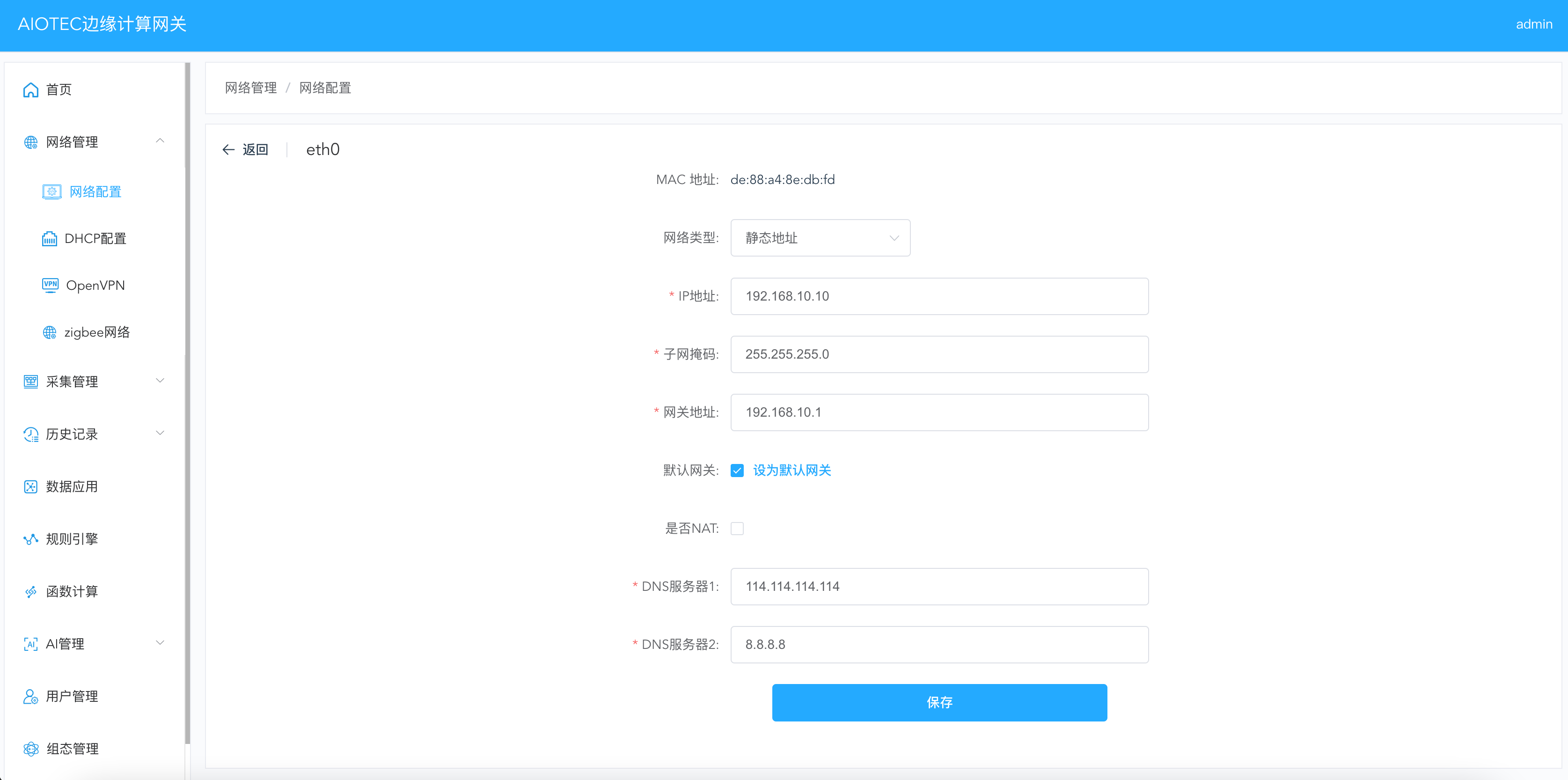Open the 函数计算 menu item
The height and width of the screenshot is (780, 1568).
pyautogui.click(x=95, y=592)
